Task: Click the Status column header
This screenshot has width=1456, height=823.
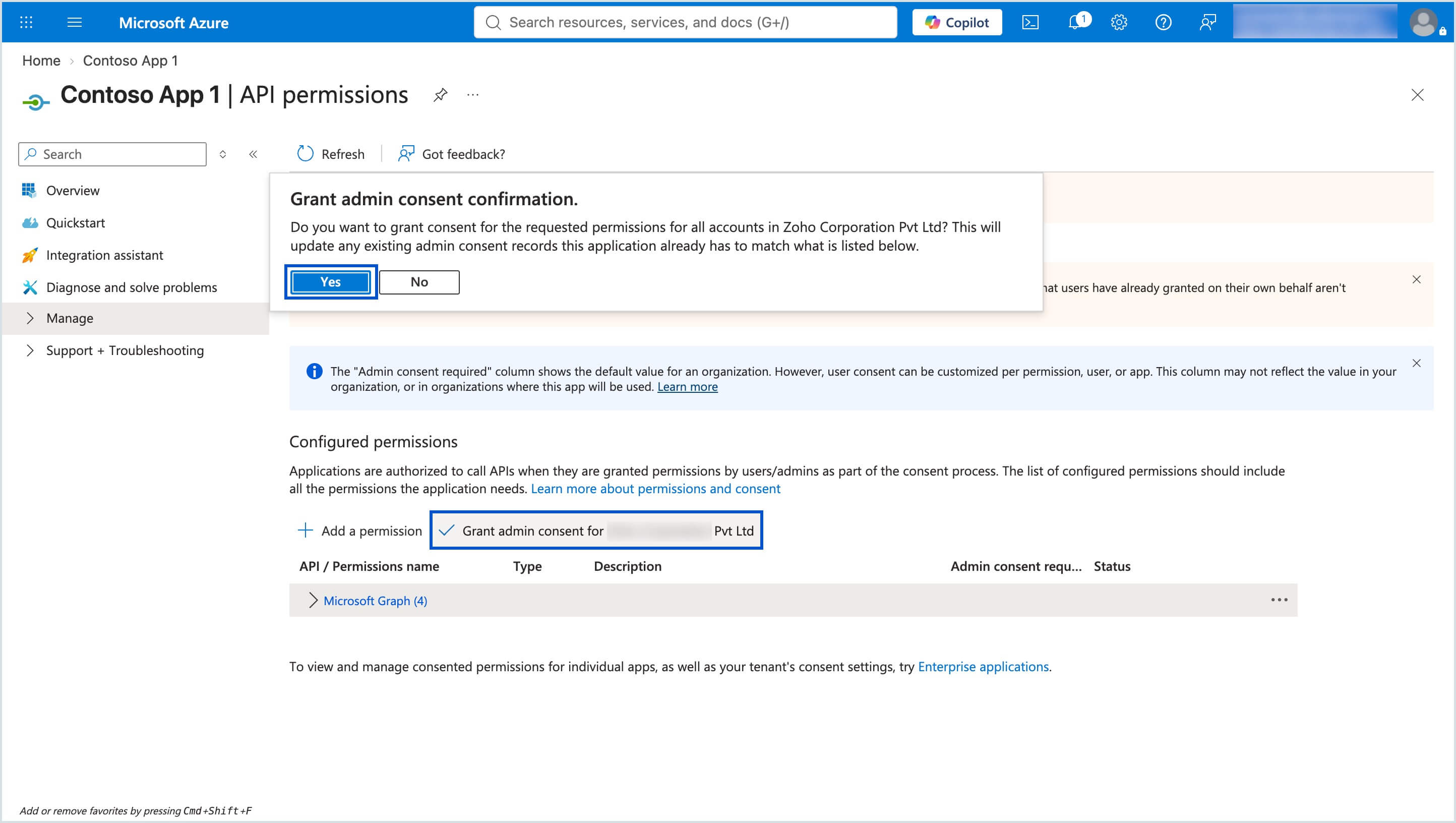Action: [x=1112, y=566]
